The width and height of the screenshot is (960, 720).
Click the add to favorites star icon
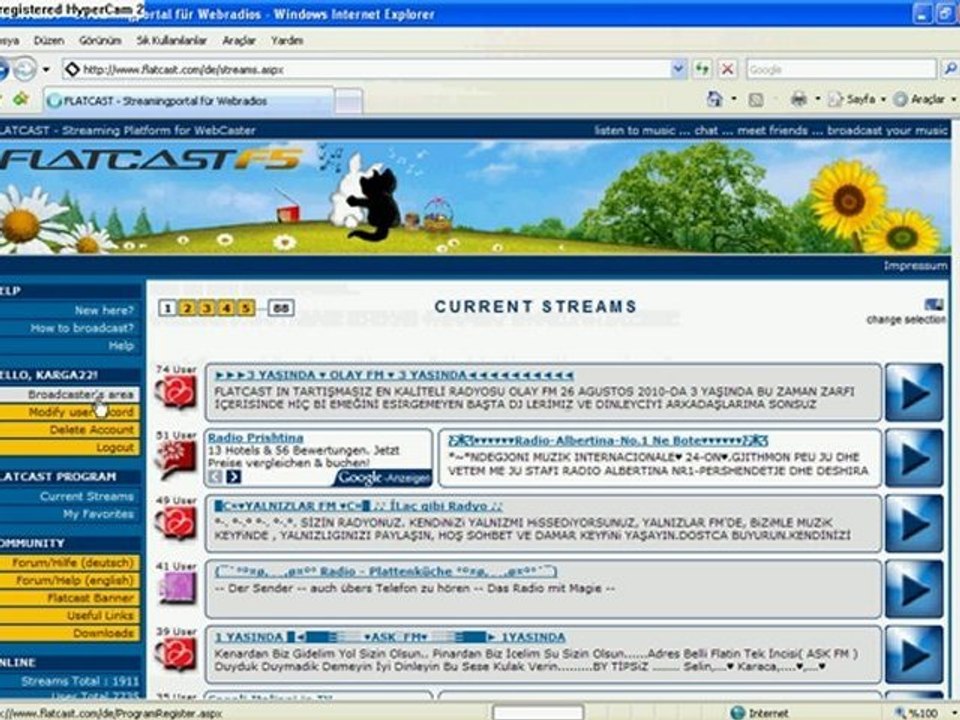tap(20, 99)
